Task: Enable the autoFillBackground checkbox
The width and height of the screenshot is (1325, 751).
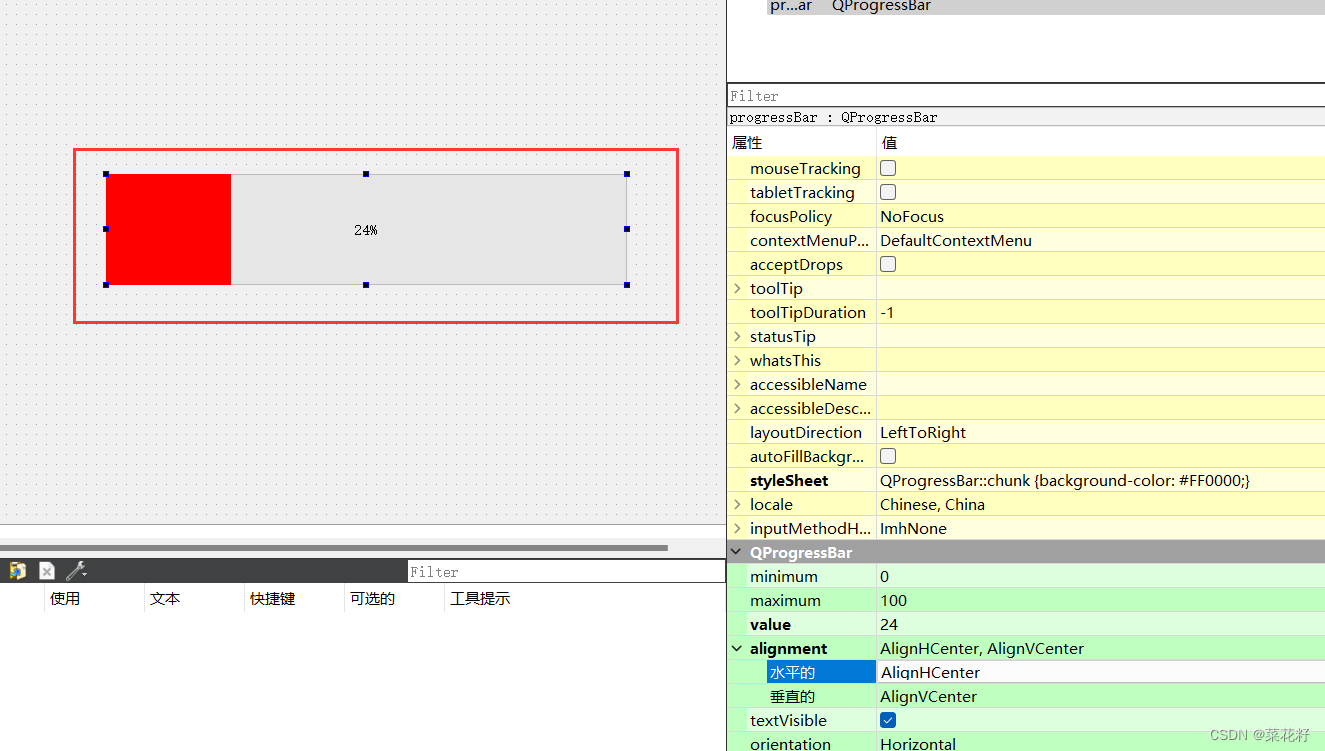Action: (888, 456)
